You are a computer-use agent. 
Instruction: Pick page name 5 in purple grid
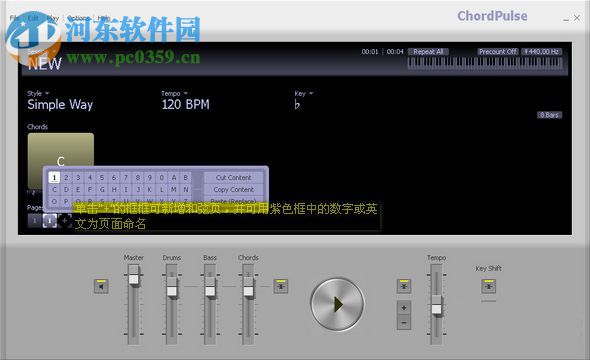pos(102,178)
